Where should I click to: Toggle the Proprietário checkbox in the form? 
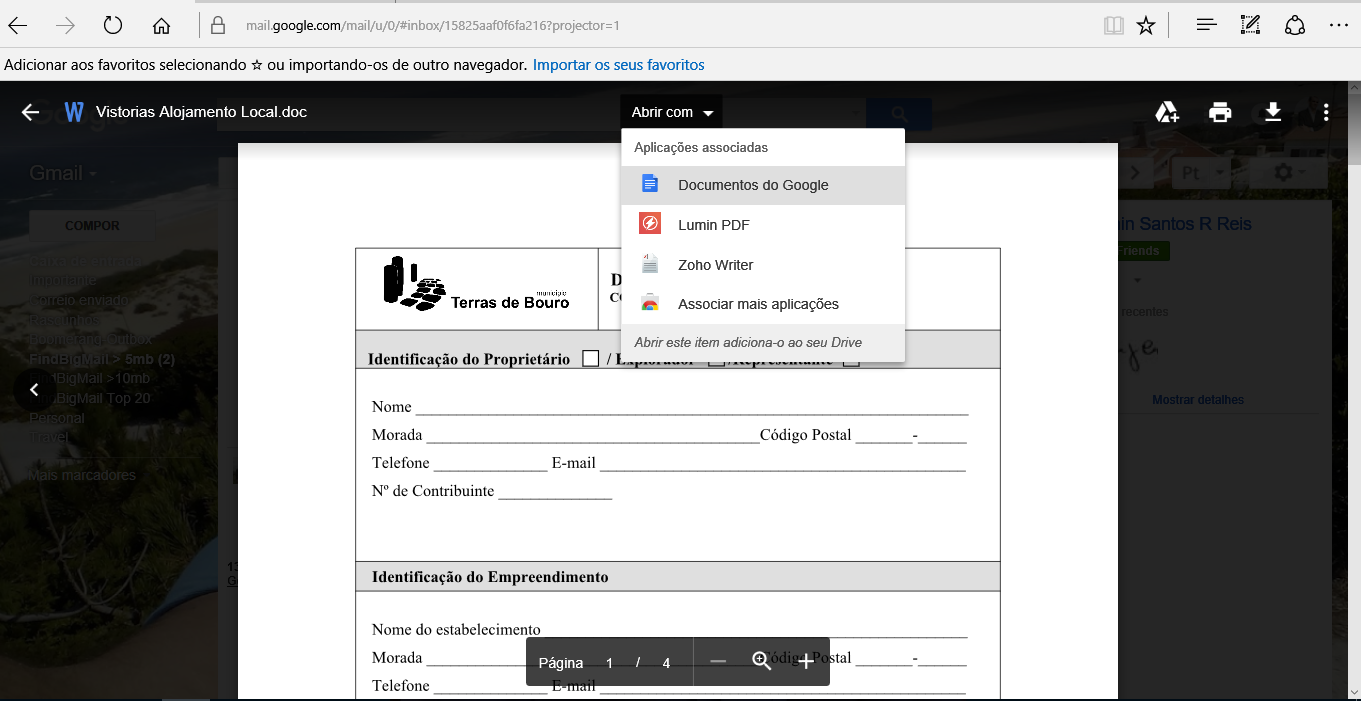(x=591, y=358)
